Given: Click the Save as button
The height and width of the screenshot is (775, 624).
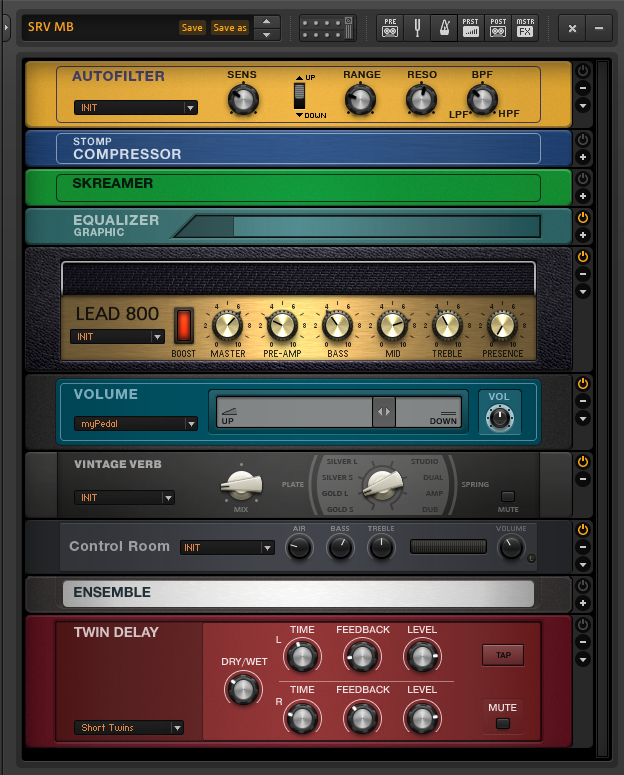Looking at the screenshot, I should point(229,28).
